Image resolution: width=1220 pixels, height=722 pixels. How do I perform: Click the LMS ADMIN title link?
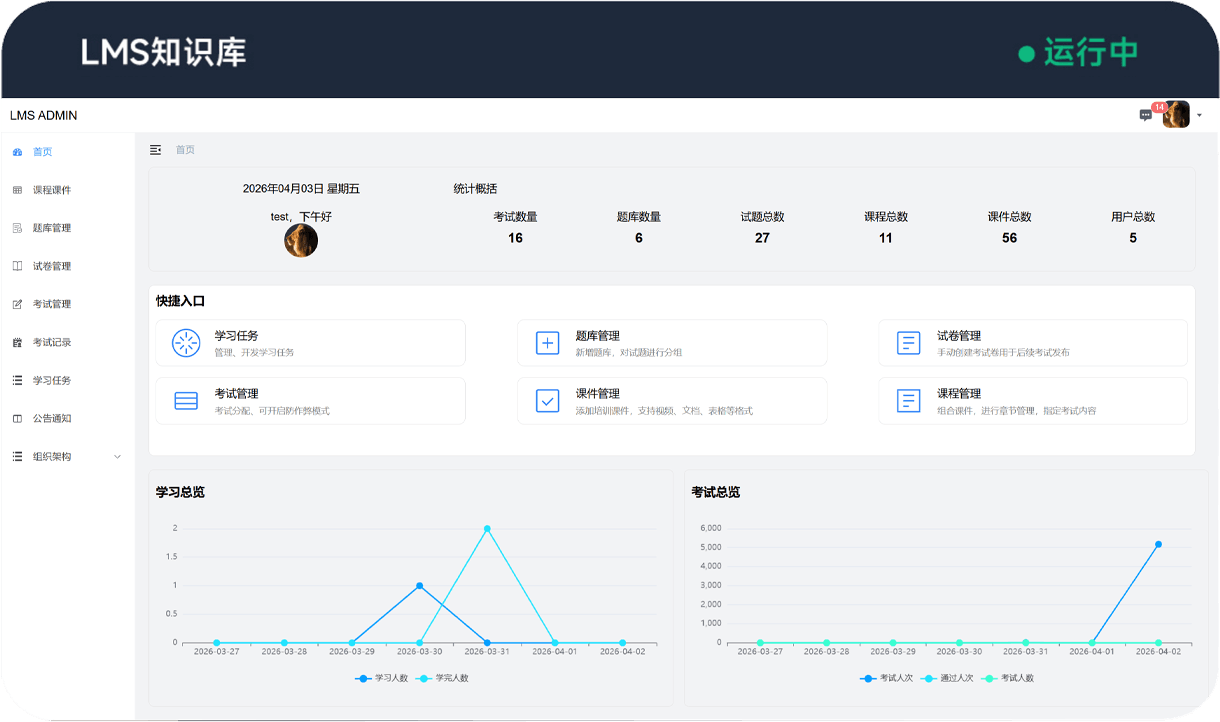pos(43,116)
